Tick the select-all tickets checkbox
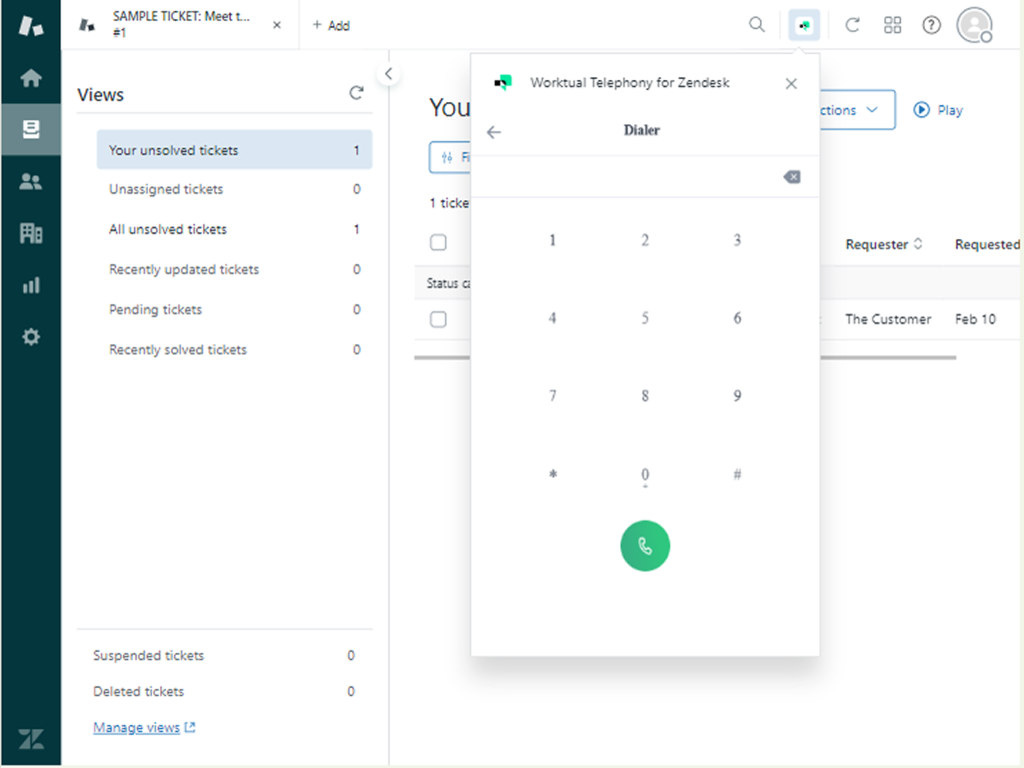The image size is (1024, 768). pos(438,243)
